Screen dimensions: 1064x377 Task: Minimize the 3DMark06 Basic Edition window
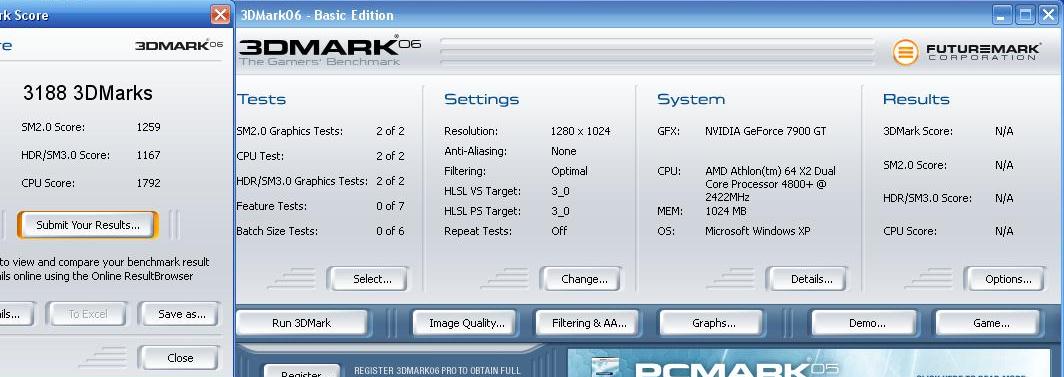1003,15
